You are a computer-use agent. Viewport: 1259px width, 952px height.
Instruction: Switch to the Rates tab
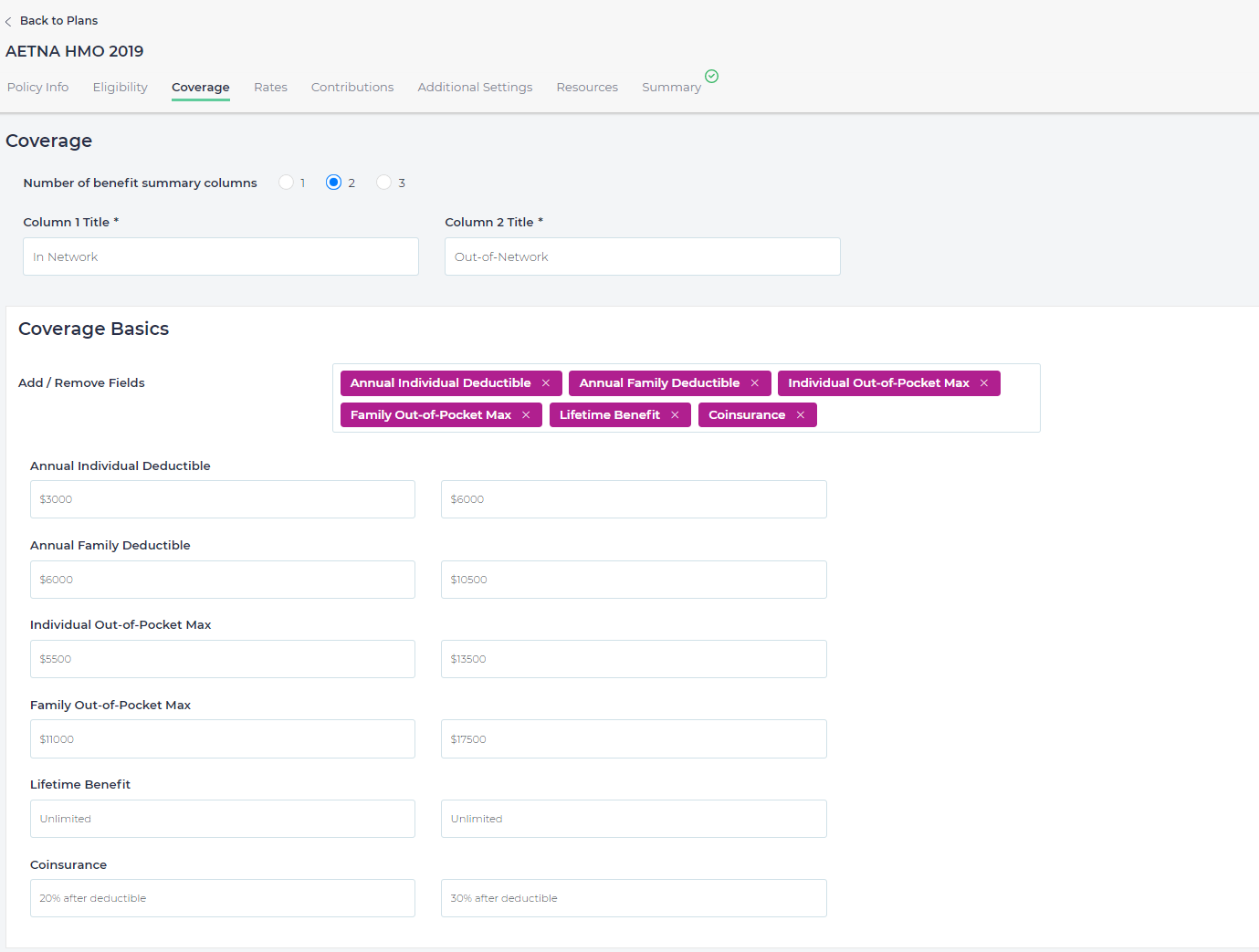[270, 88]
